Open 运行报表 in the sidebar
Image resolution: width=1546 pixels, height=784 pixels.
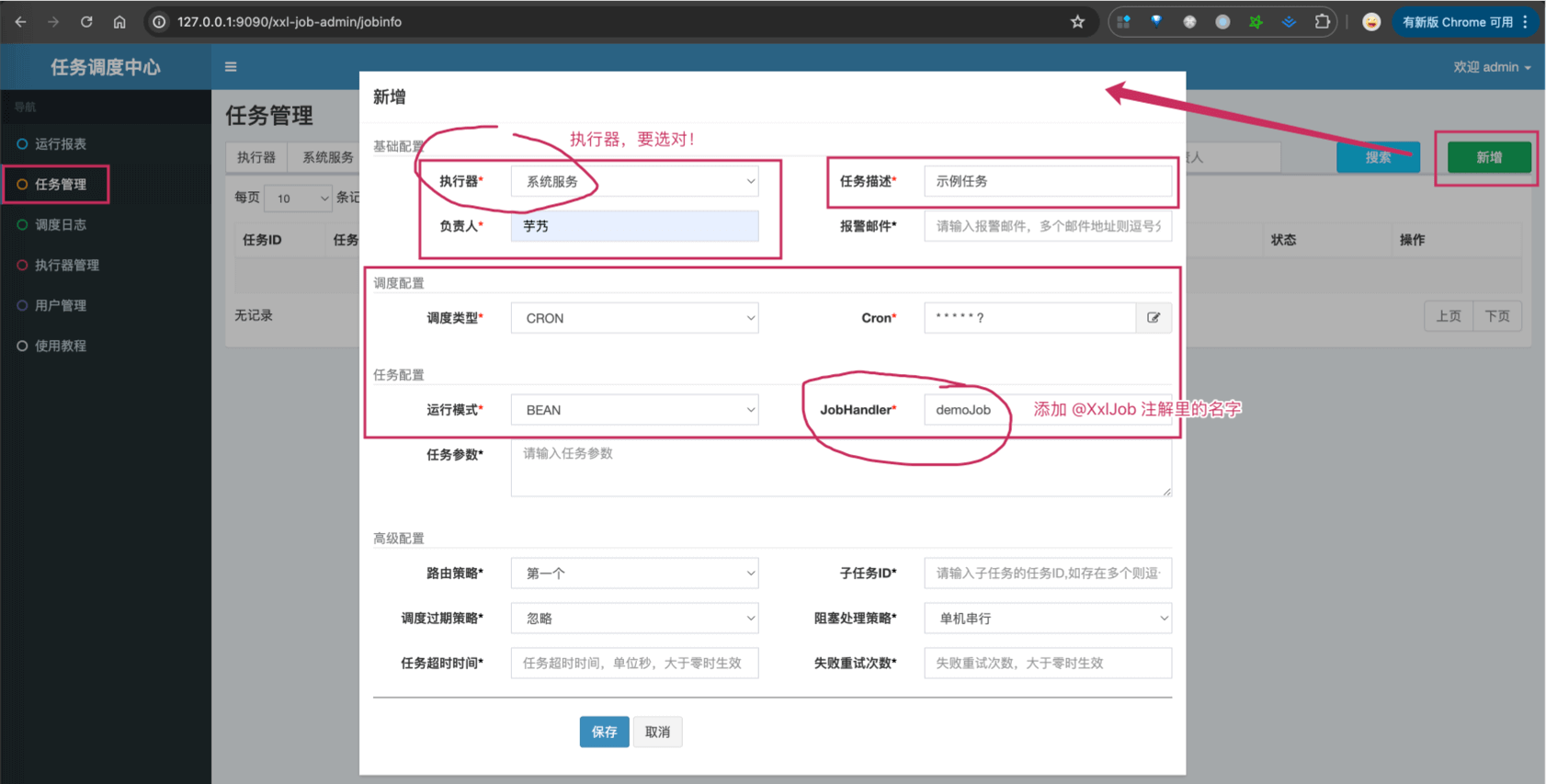[61, 144]
